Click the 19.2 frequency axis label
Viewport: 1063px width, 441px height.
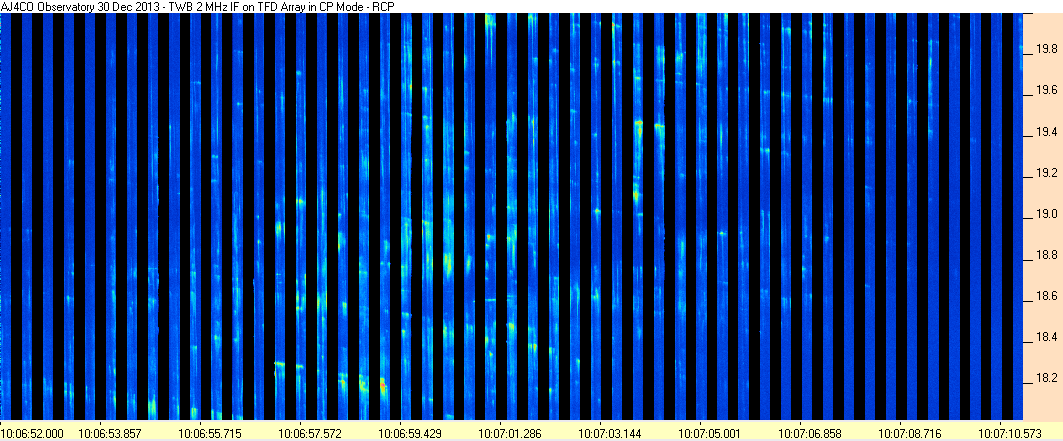(x=1047, y=173)
